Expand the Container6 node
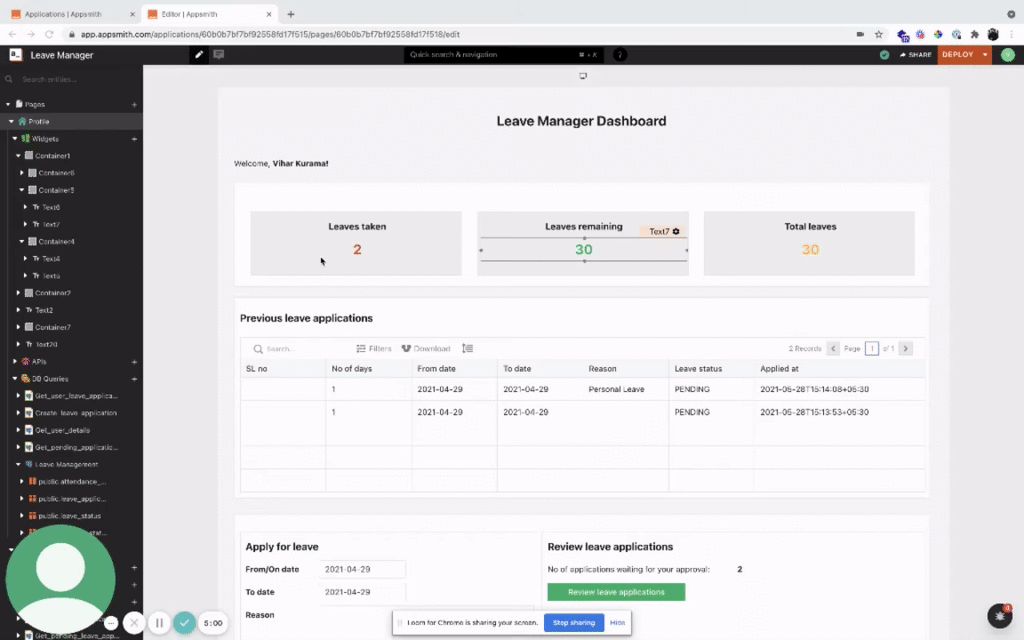This screenshot has width=1024, height=640. tap(22, 173)
